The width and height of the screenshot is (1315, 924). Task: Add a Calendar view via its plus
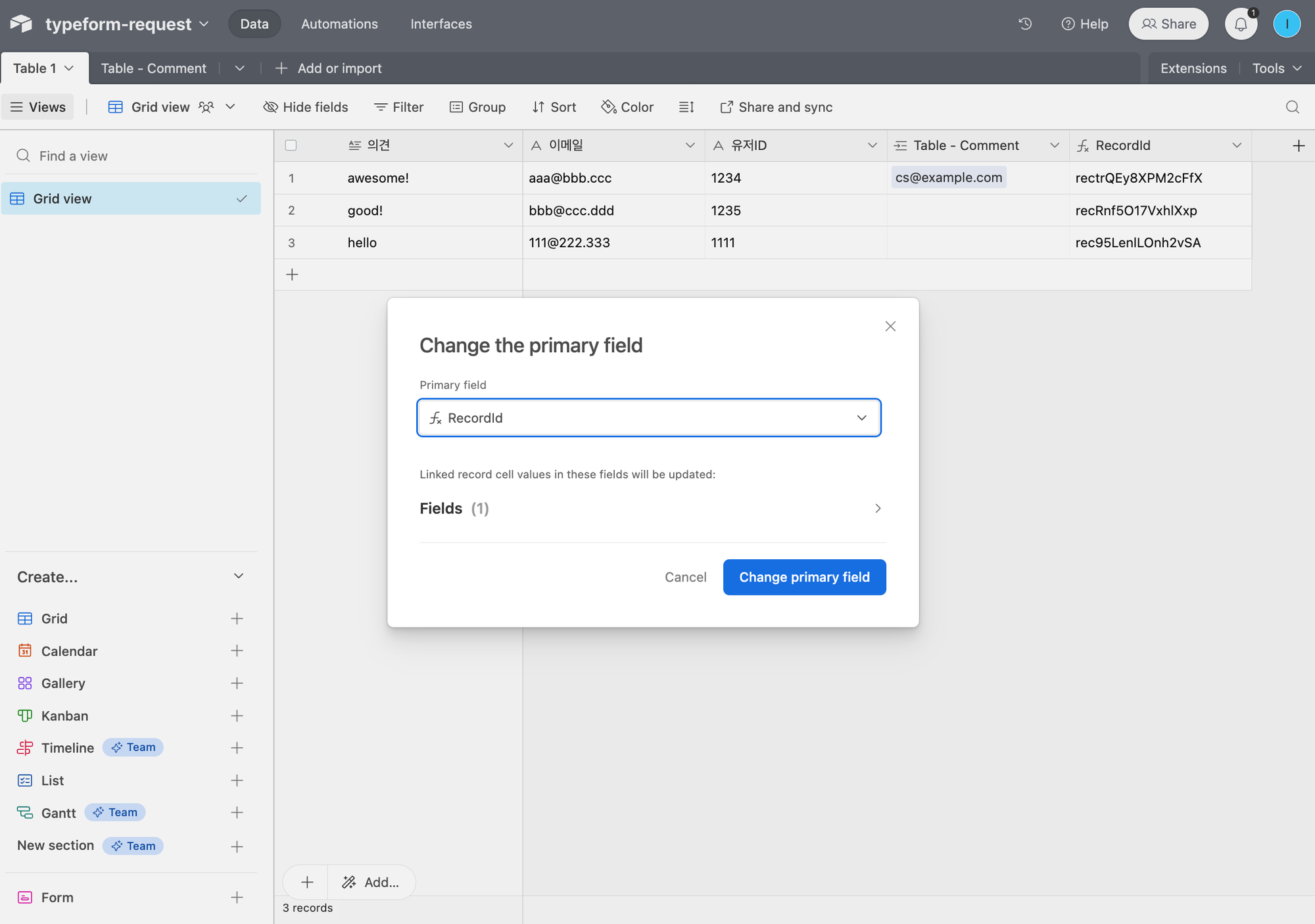coord(237,651)
